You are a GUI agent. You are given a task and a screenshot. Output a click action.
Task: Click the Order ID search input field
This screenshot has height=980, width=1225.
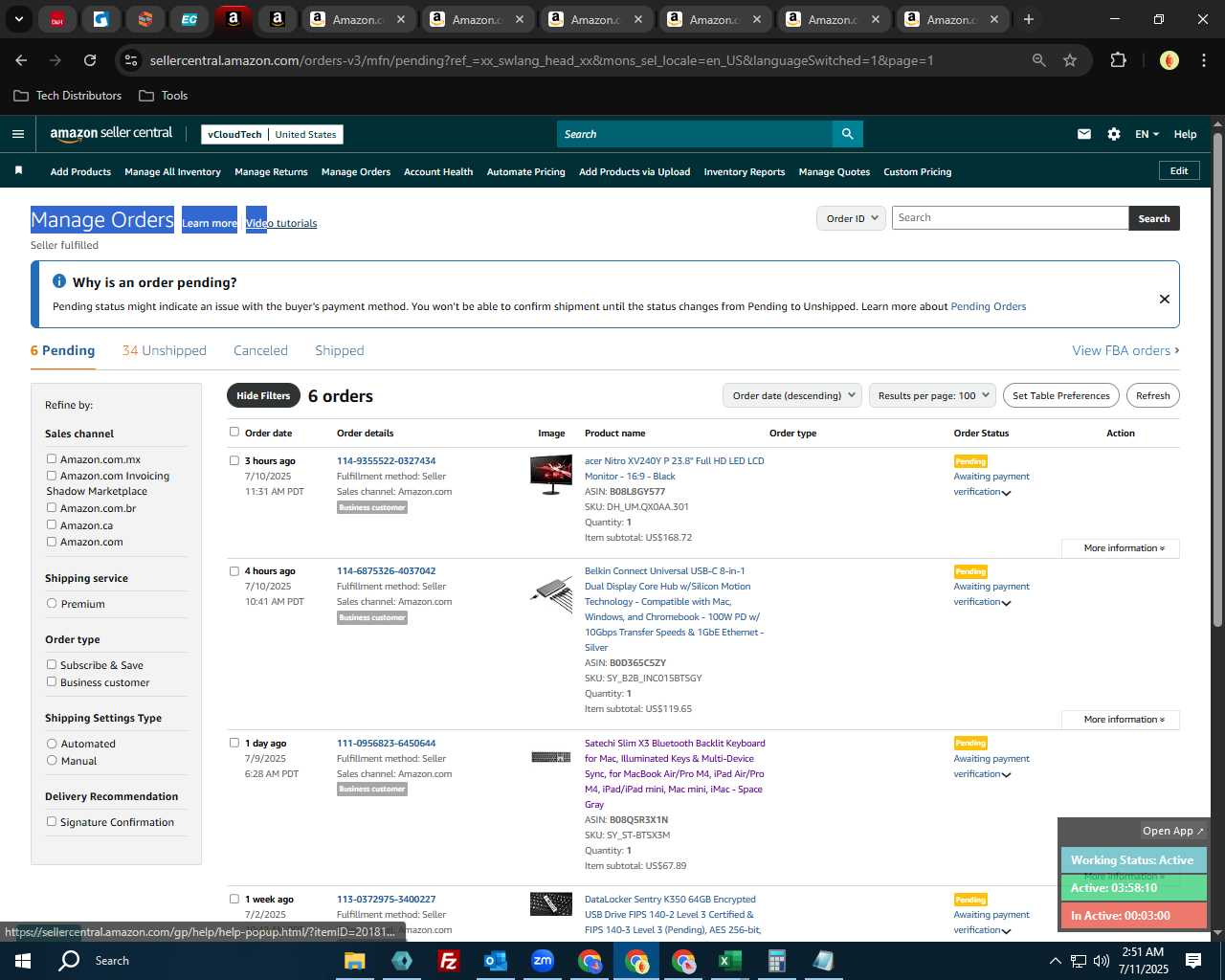tap(1011, 218)
